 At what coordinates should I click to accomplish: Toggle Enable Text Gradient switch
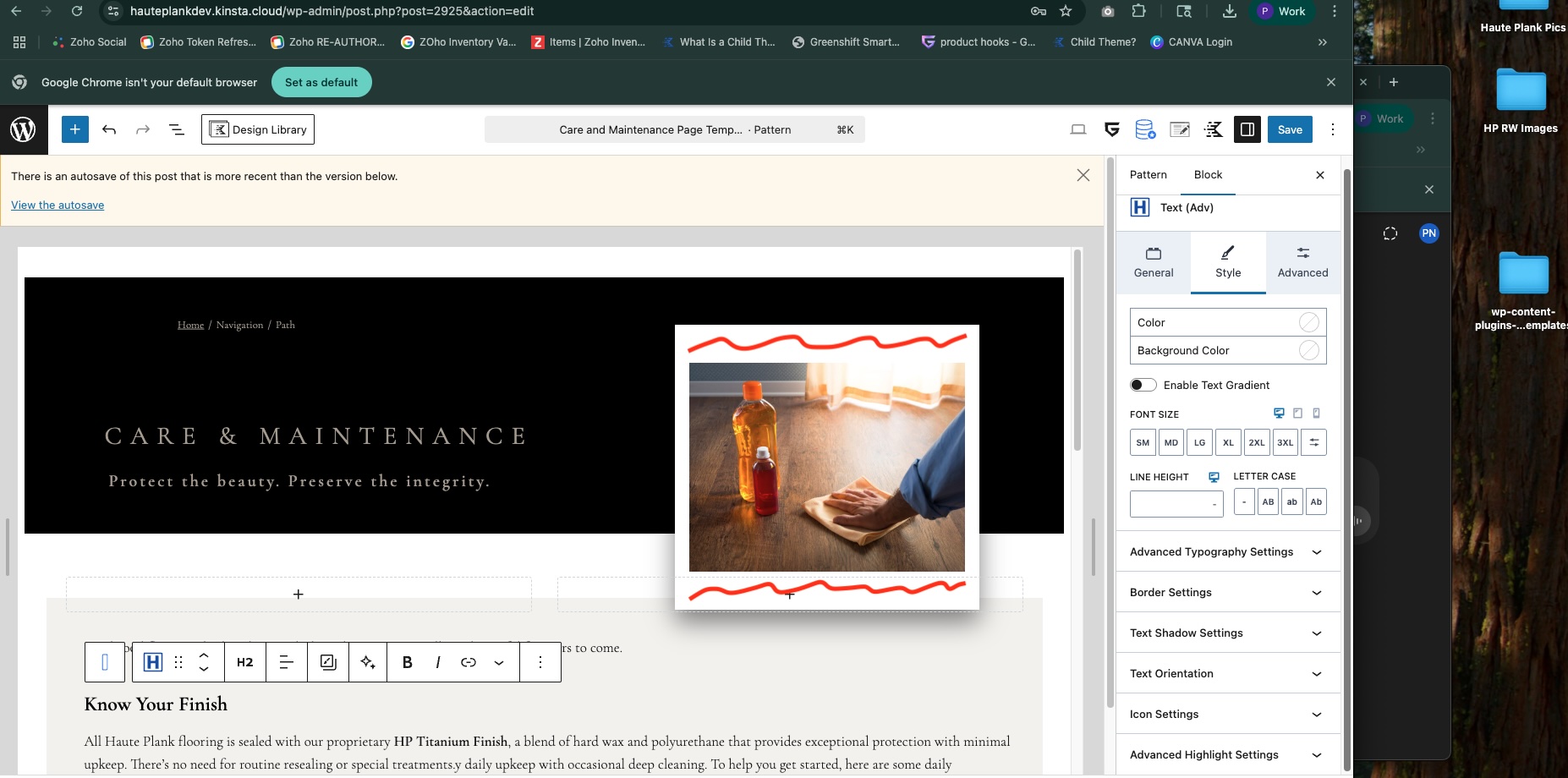click(1143, 385)
